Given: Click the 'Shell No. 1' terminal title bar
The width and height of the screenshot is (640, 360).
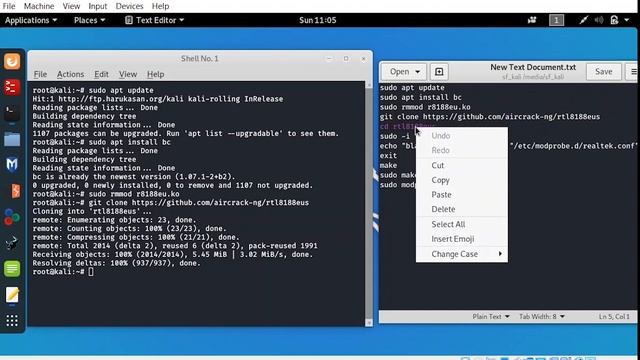Looking at the screenshot, I should (200, 58).
